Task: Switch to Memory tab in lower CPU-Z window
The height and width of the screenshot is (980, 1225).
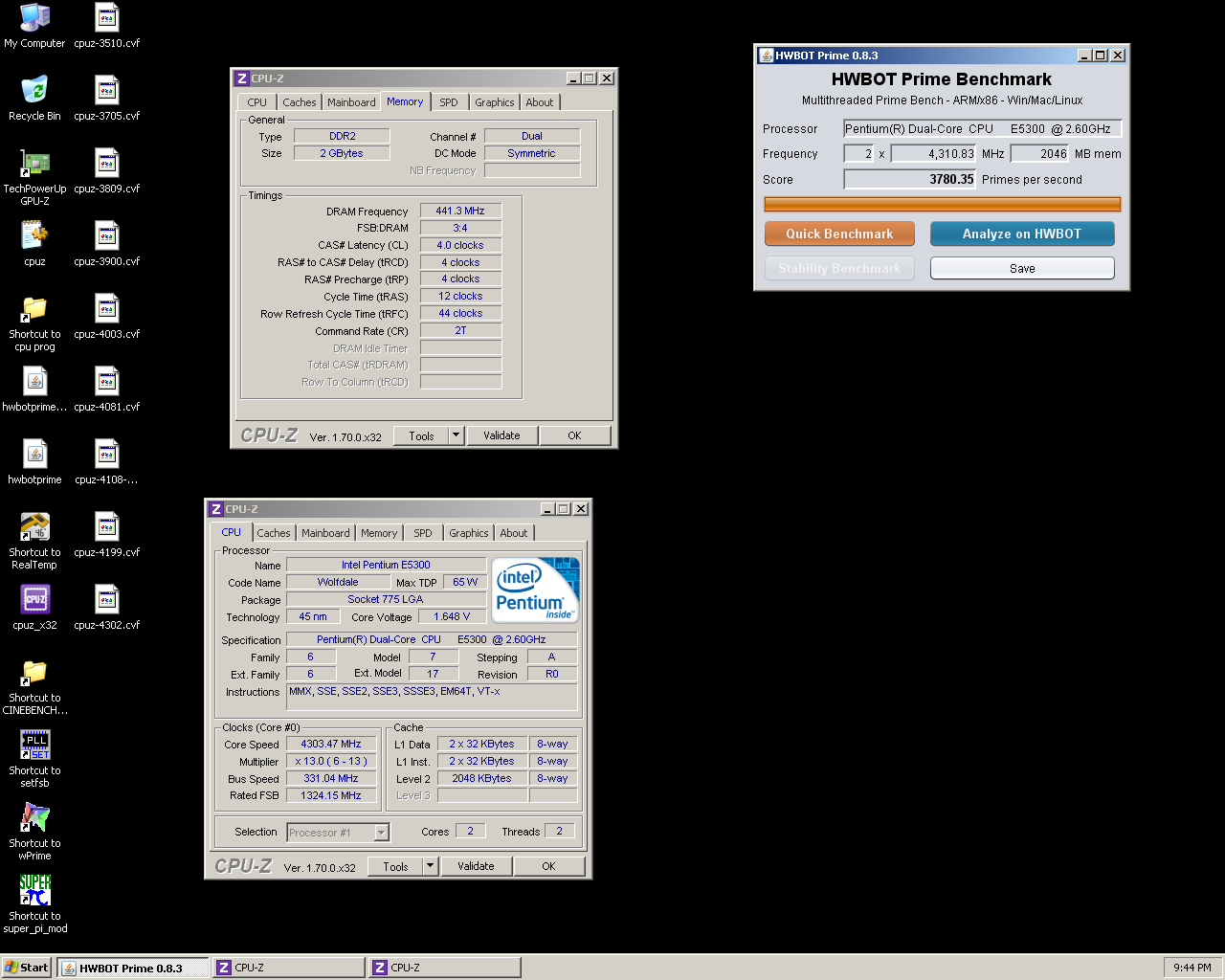Action: (x=379, y=533)
